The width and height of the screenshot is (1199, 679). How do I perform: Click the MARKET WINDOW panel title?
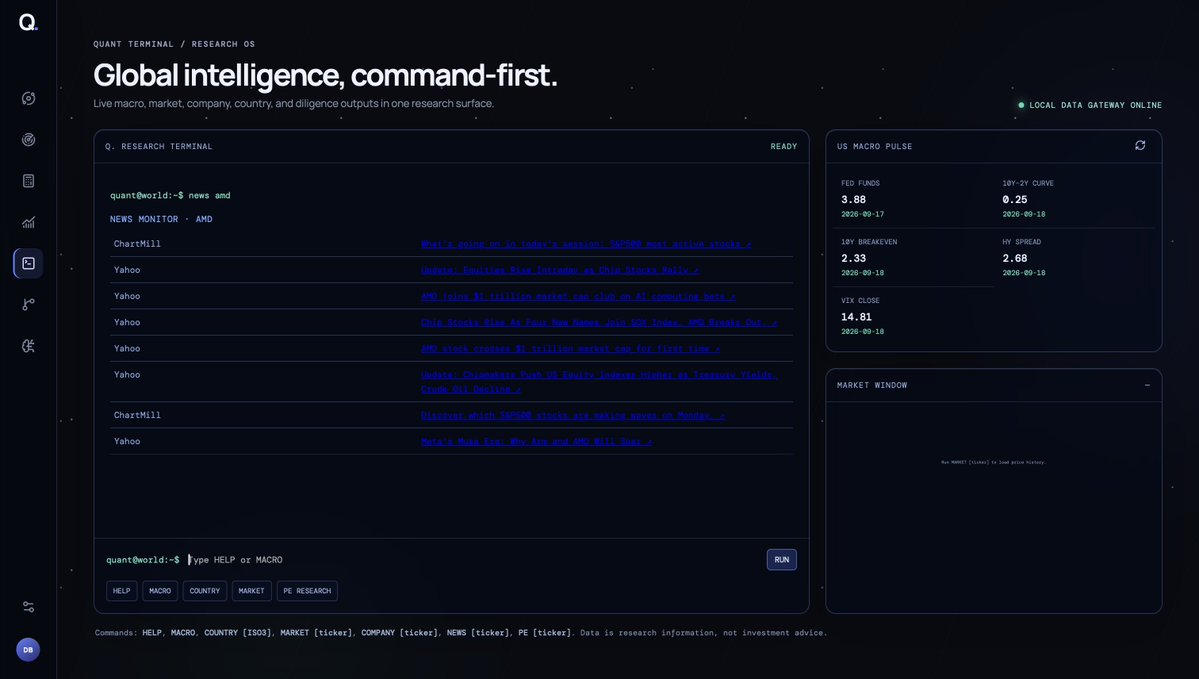pyautogui.click(x=872, y=385)
